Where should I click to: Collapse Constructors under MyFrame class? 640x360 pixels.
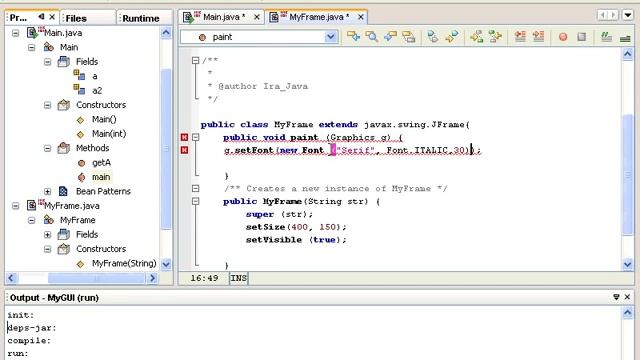coord(47,249)
